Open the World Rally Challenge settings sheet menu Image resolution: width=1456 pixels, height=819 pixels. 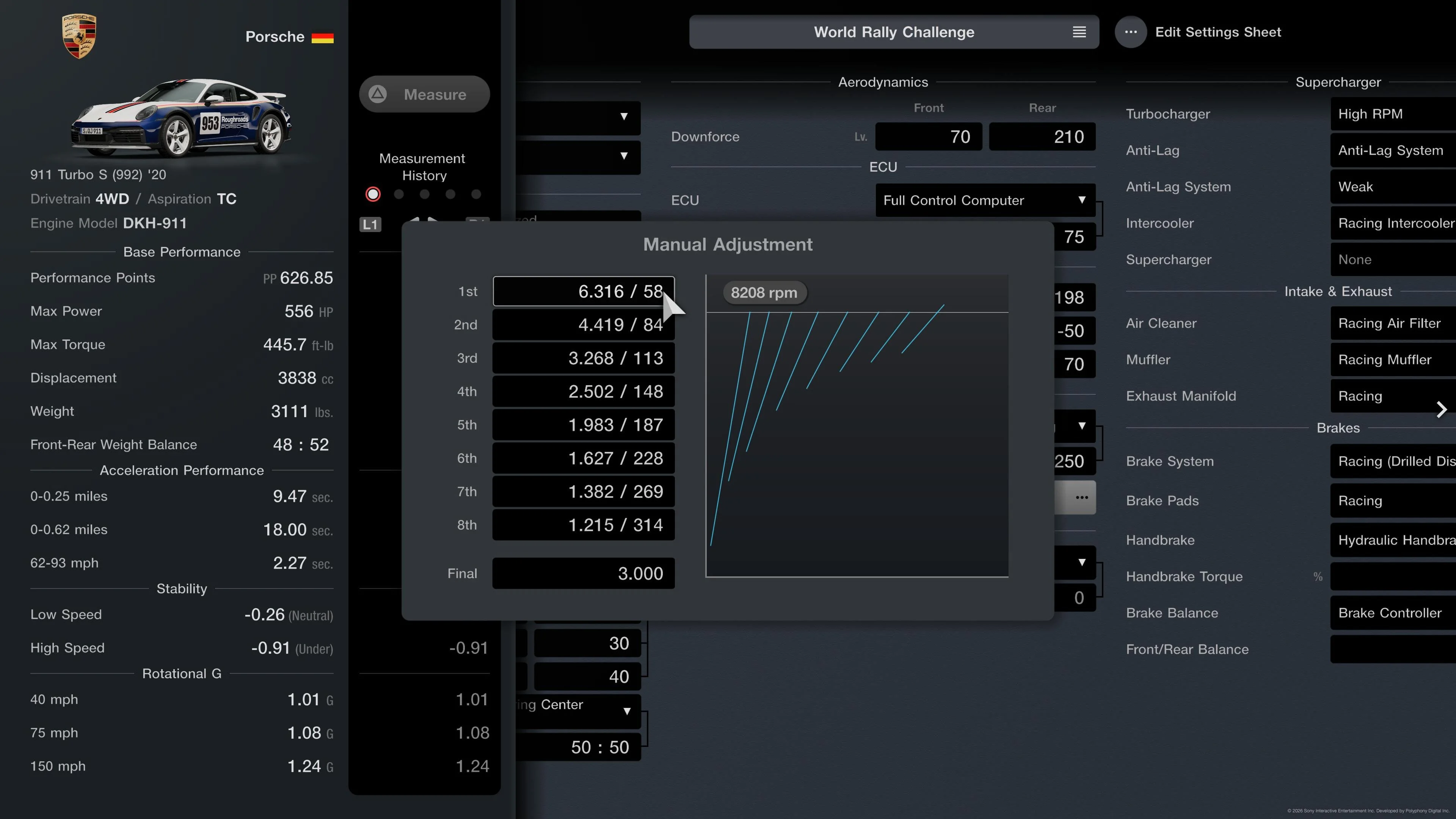(894, 32)
